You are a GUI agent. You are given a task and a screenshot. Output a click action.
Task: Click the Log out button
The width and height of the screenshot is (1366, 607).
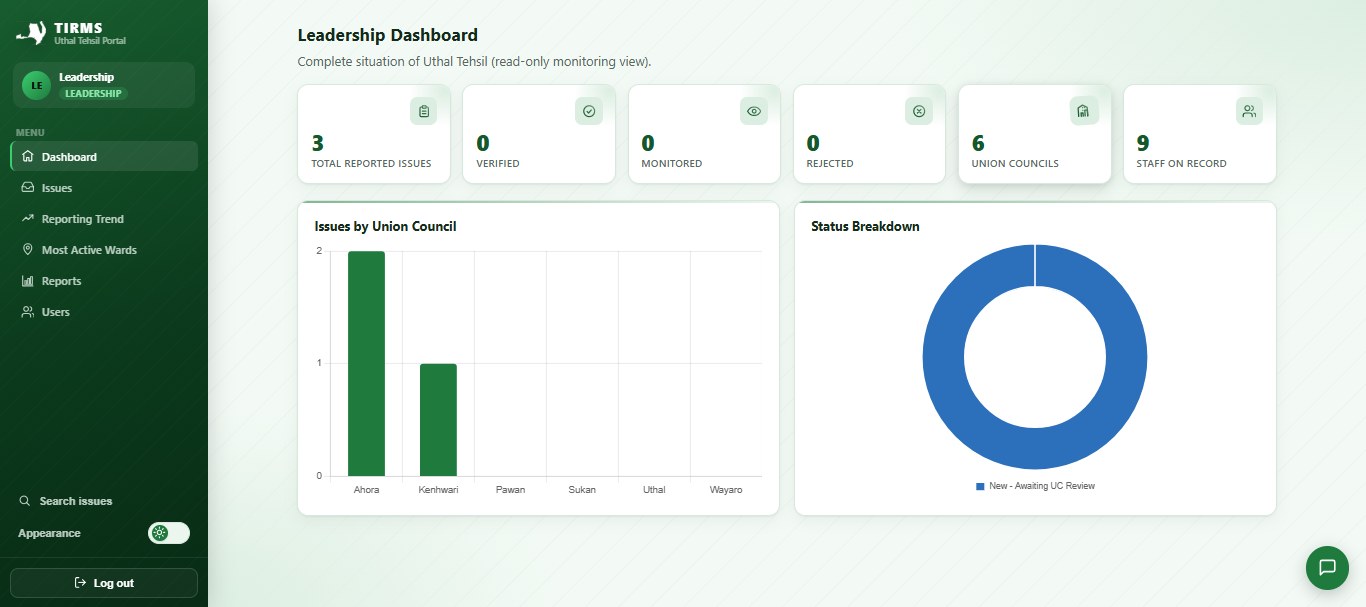(x=104, y=583)
